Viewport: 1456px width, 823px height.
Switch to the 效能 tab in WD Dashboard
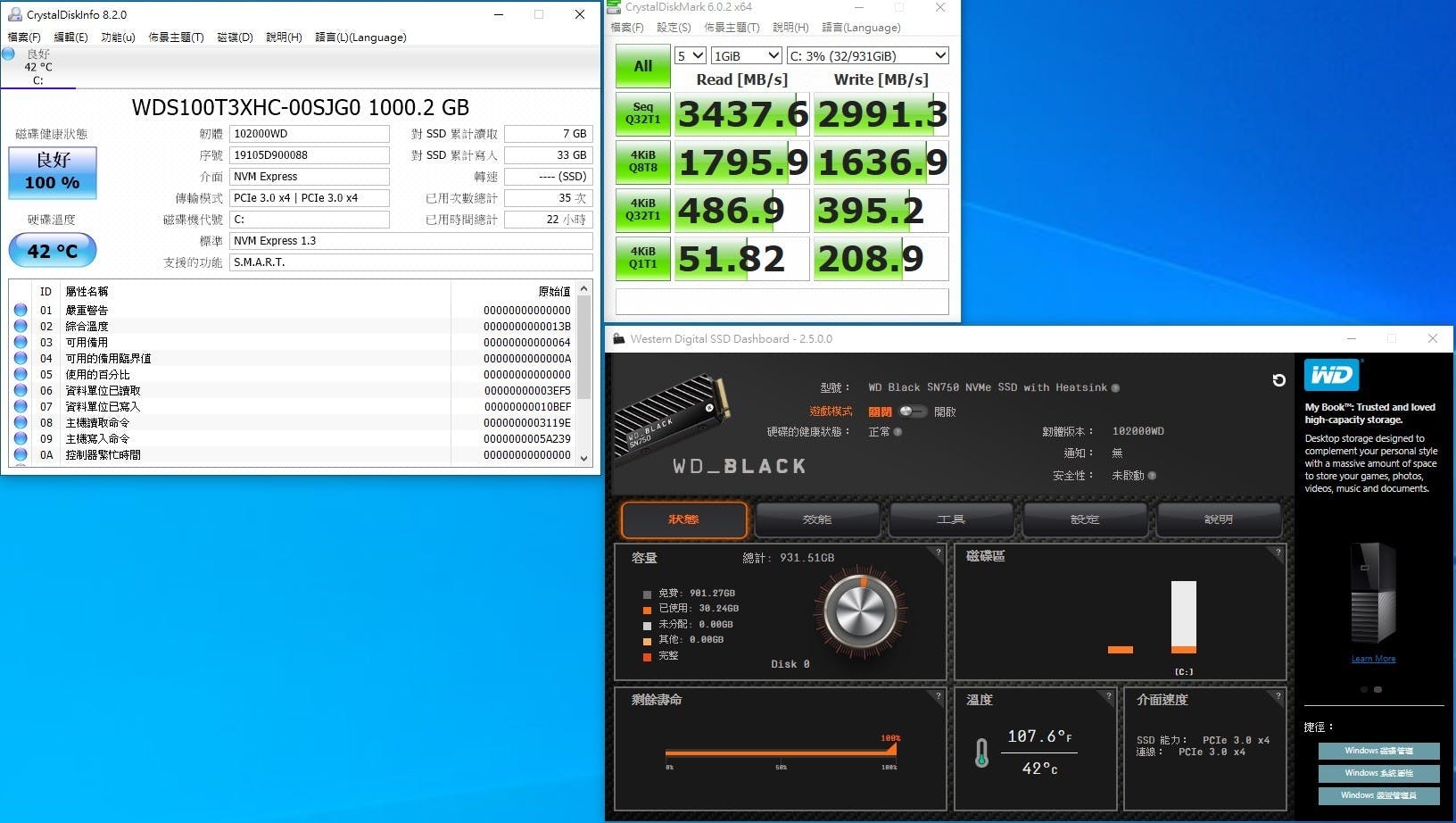[817, 520]
